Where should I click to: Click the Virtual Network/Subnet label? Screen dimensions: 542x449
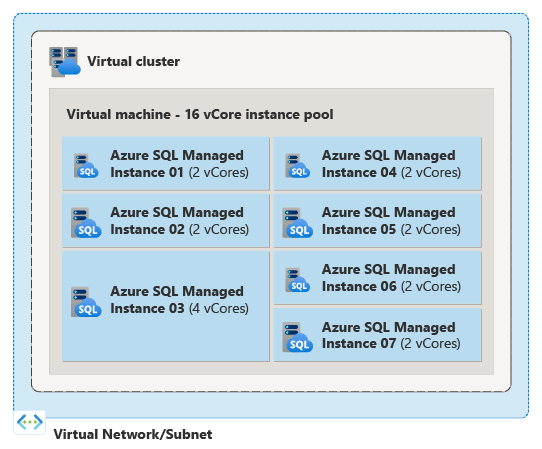pyautogui.click(x=133, y=434)
